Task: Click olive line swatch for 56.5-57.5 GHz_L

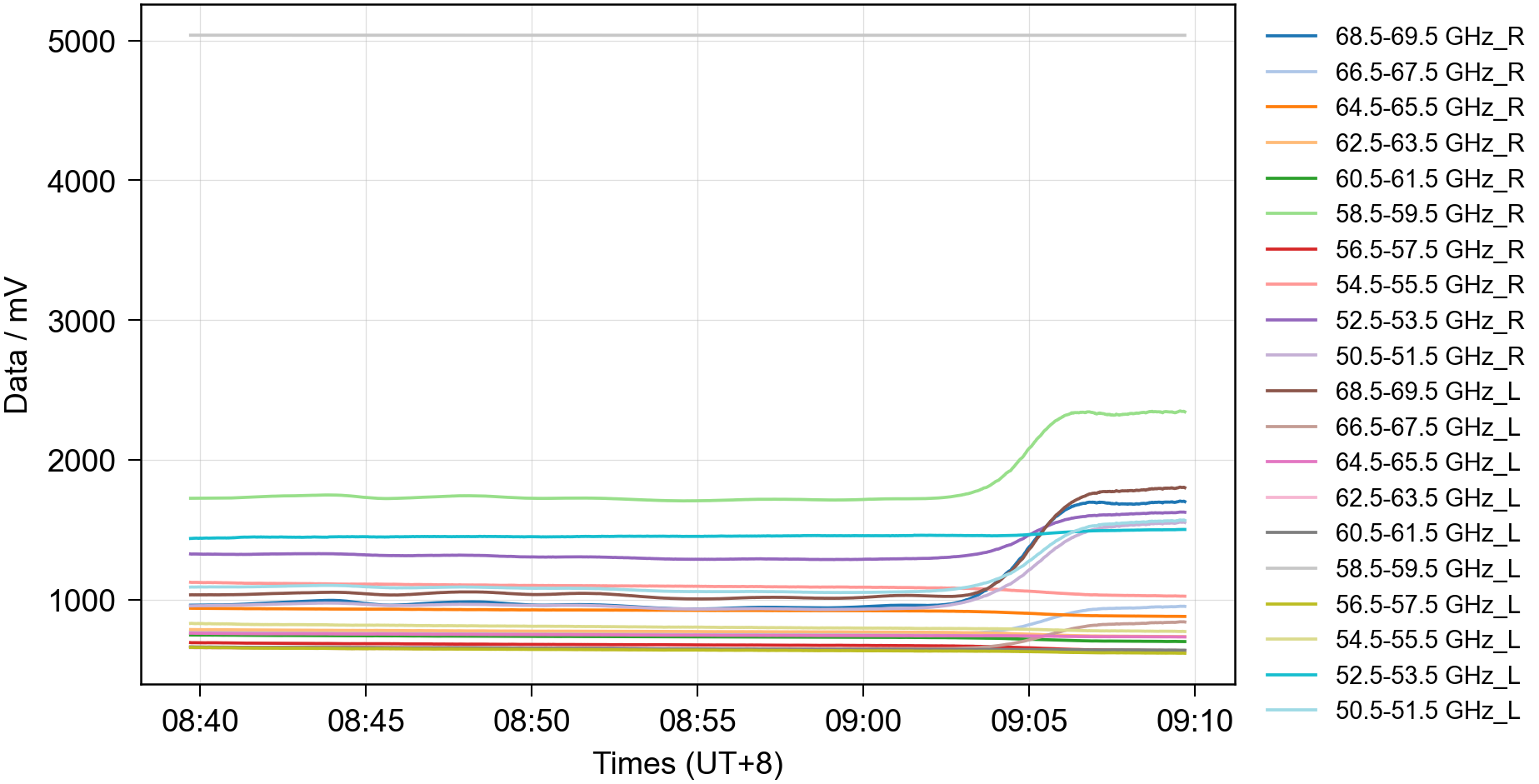Action: tap(1292, 604)
